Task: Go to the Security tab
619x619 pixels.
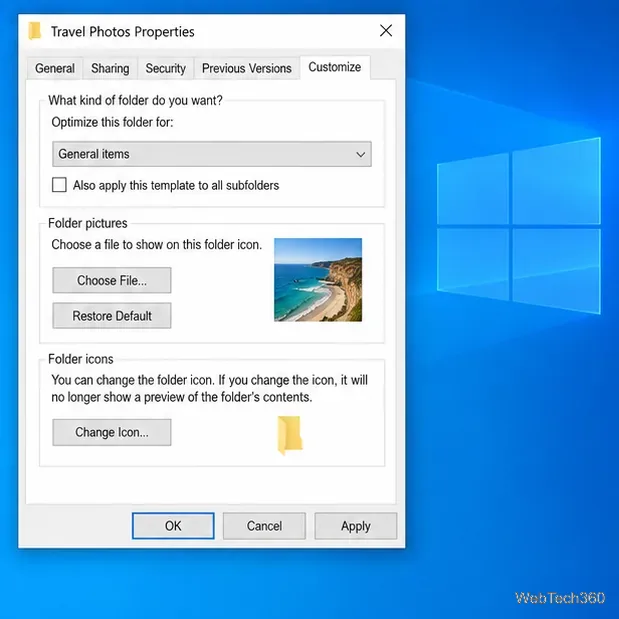Action: tap(165, 68)
